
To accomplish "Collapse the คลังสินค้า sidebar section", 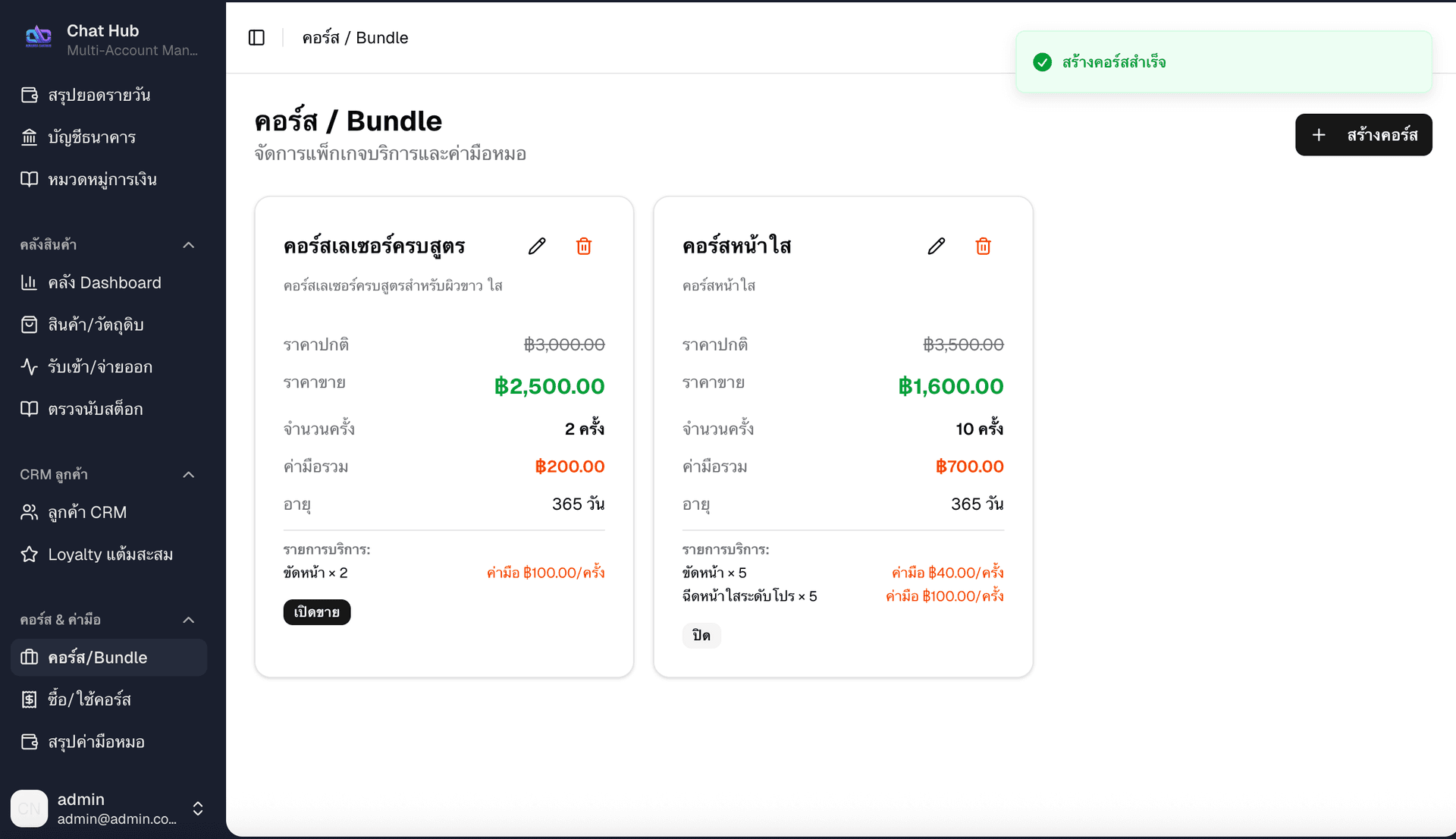I will [x=189, y=245].
